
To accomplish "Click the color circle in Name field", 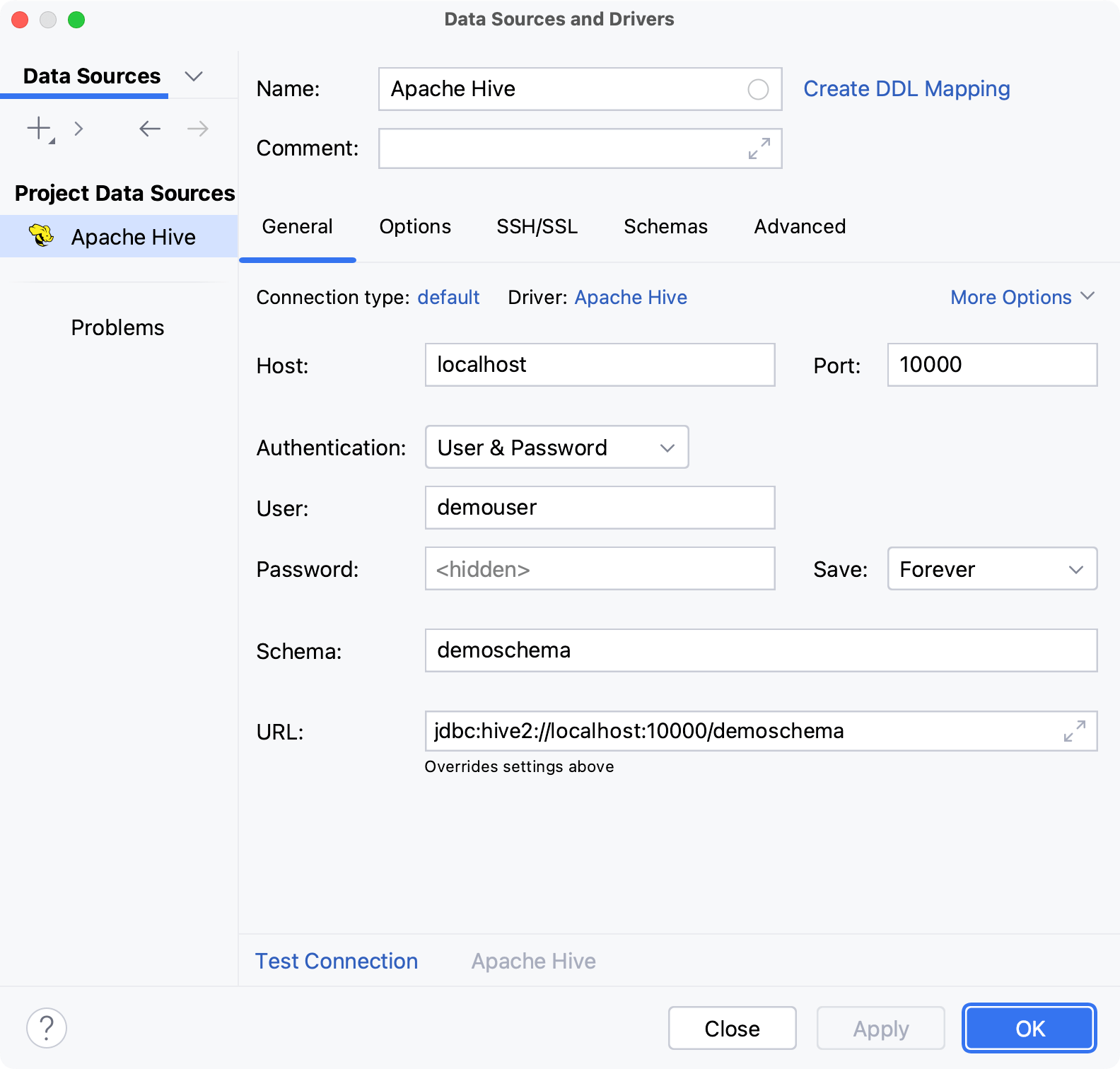I will click(758, 90).
